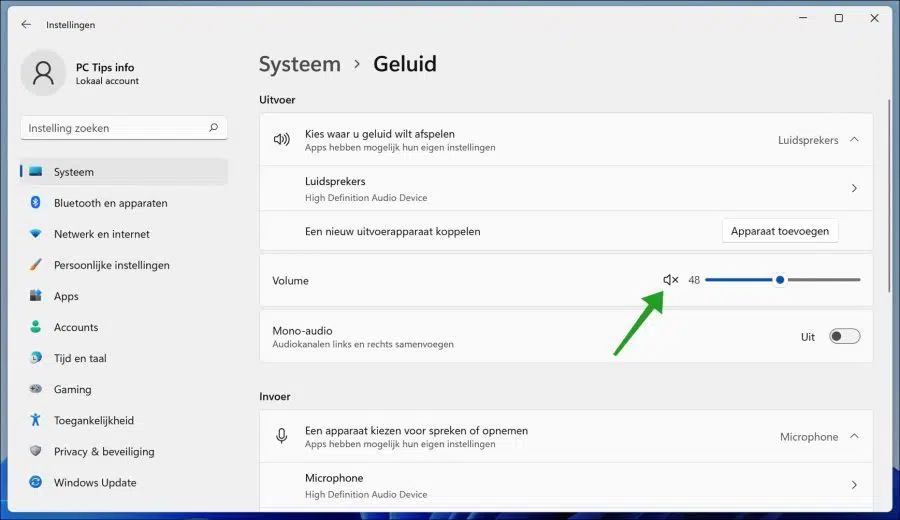Select Gaming in sidebar
This screenshot has width=900, height=520.
click(124, 389)
